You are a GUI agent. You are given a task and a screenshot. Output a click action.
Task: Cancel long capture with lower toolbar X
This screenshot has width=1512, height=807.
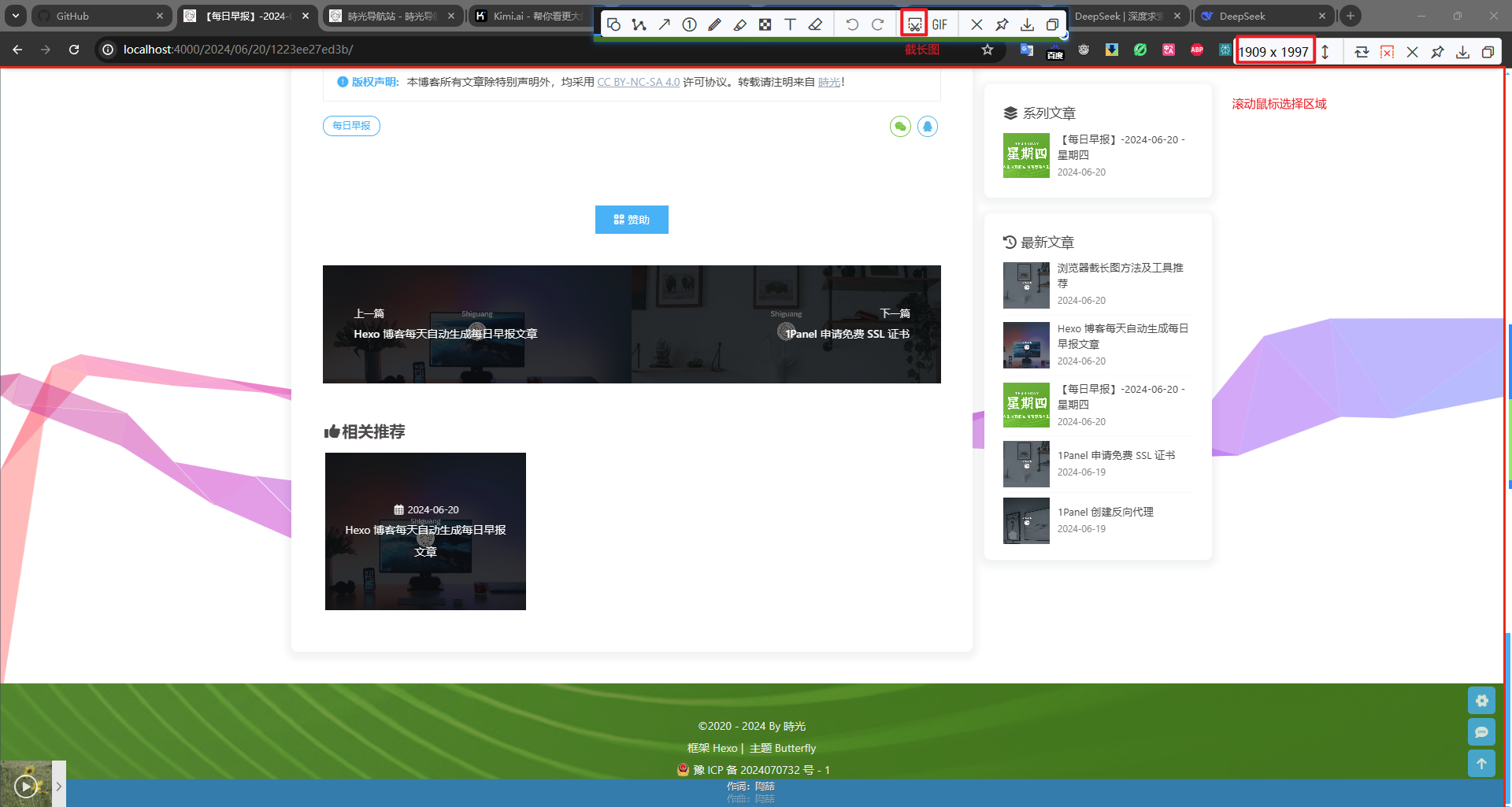[x=1412, y=52]
